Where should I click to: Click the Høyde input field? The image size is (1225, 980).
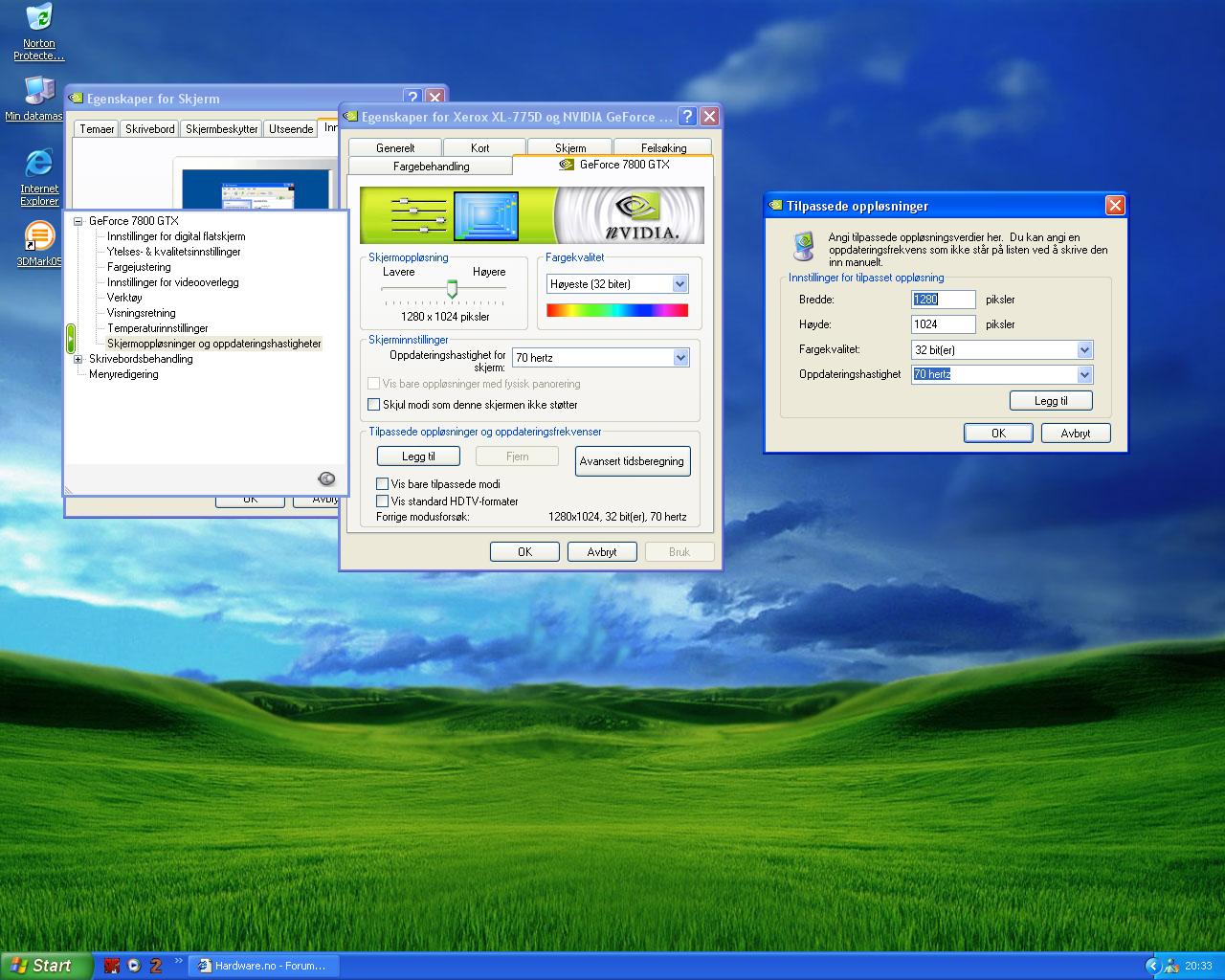click(x=944, y=324)
